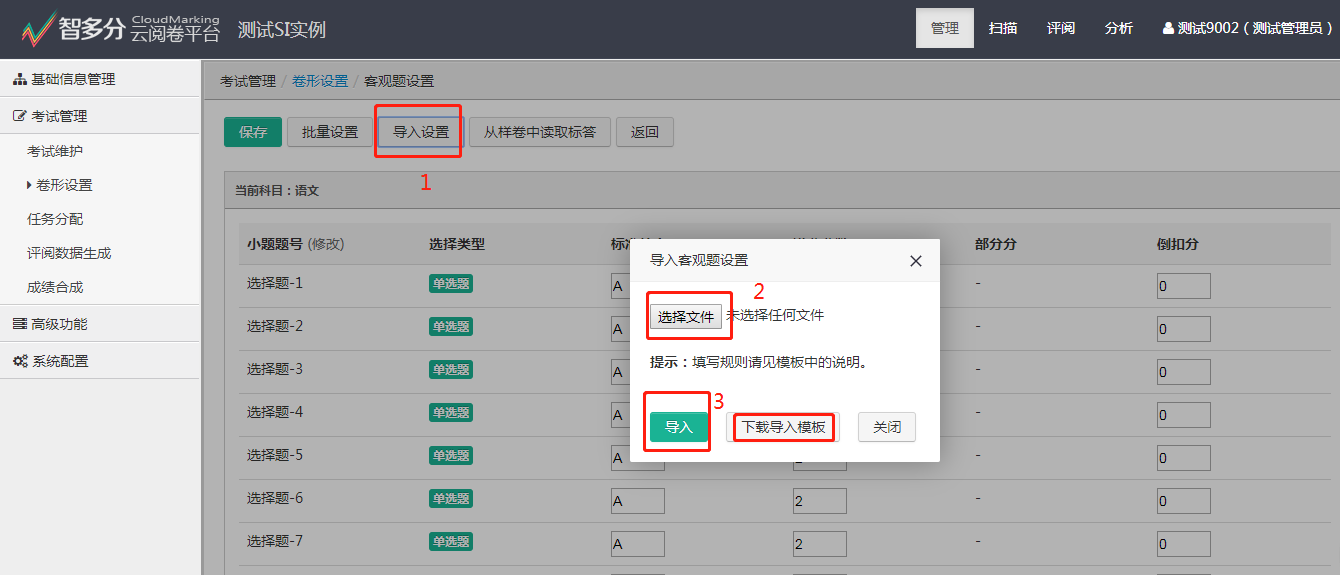Click 单选题 badge for 选择题-7
The height and width of the screenshot is (575, 1340).
coord(451,542)
